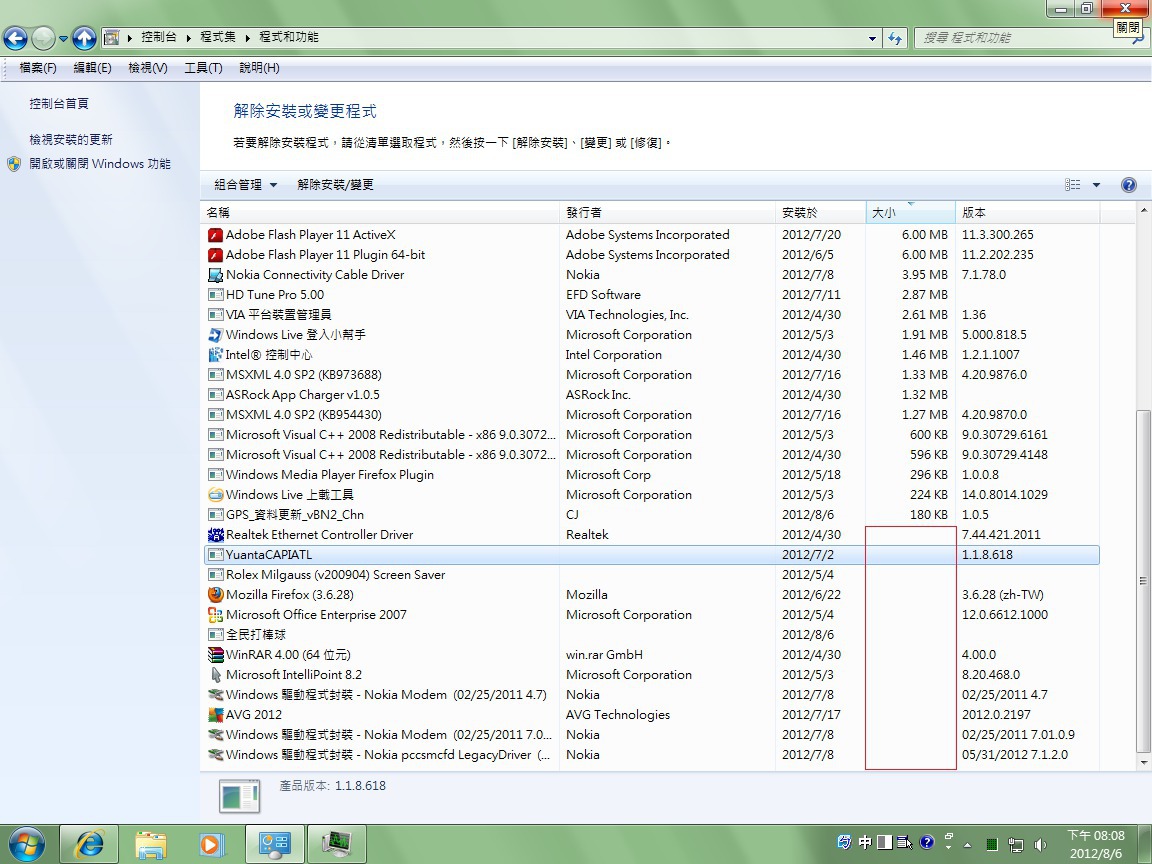
Task: Select the Mozilla Firefox (3.6.28) icon
Action: (215, 595)
